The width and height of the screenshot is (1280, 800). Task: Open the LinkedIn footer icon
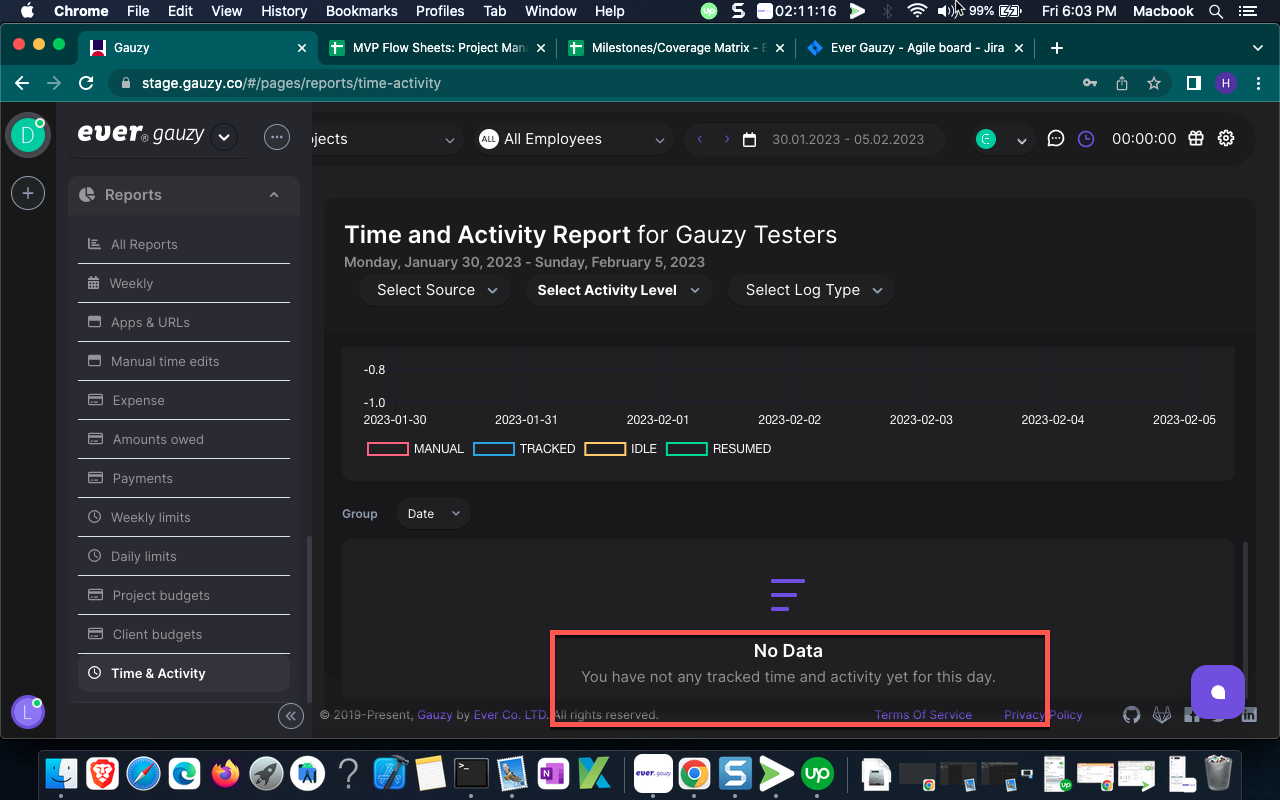1249,715
